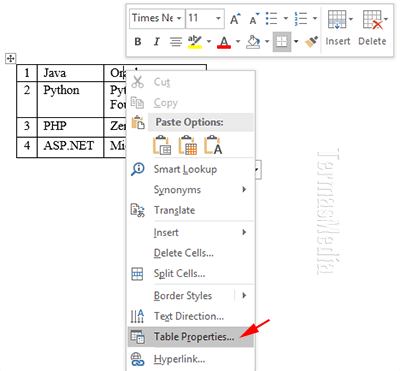The height and width of the screenshot is (371, 400).
Task: Click the table cell containing Python
Action: point(70,99)
